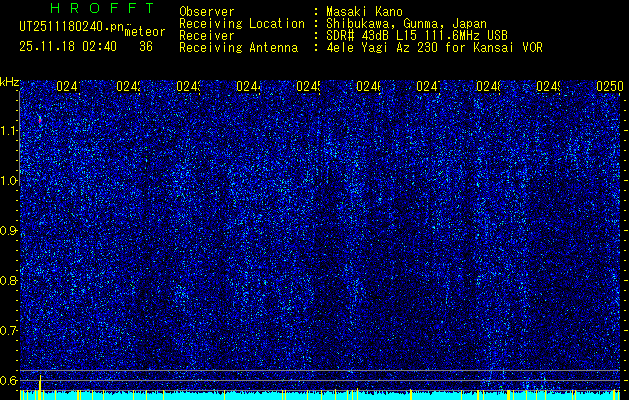
Task: Click the 0247 time marker
Action: coord(428,86)
